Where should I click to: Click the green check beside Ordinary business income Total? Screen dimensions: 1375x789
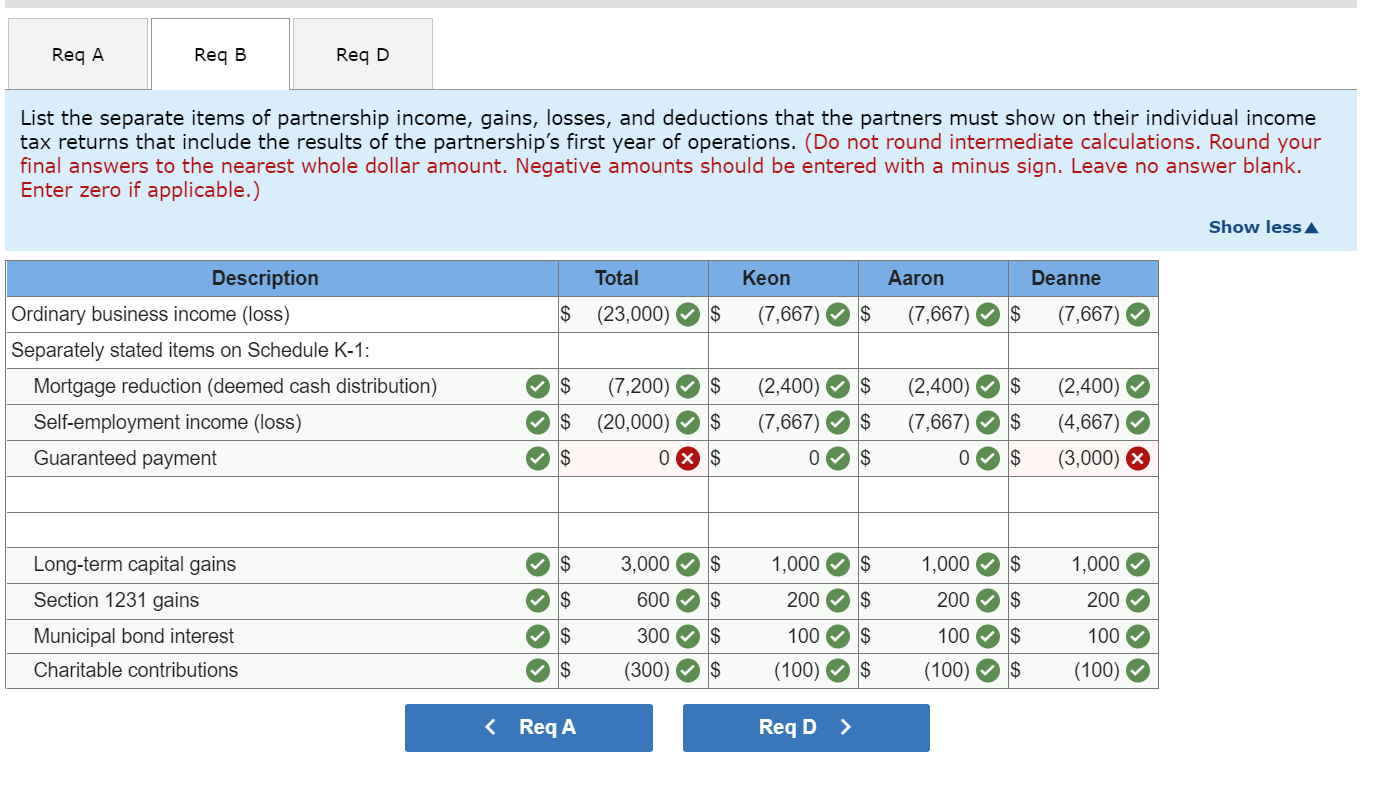point(687,315)
